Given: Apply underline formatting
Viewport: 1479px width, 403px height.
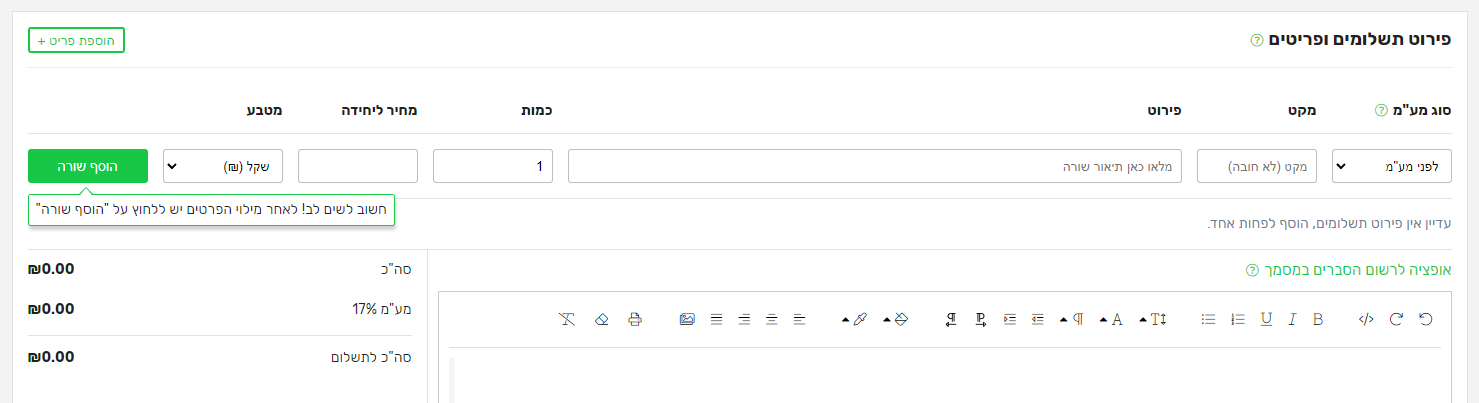Looking at the screenshot, I should [1266, 319].
